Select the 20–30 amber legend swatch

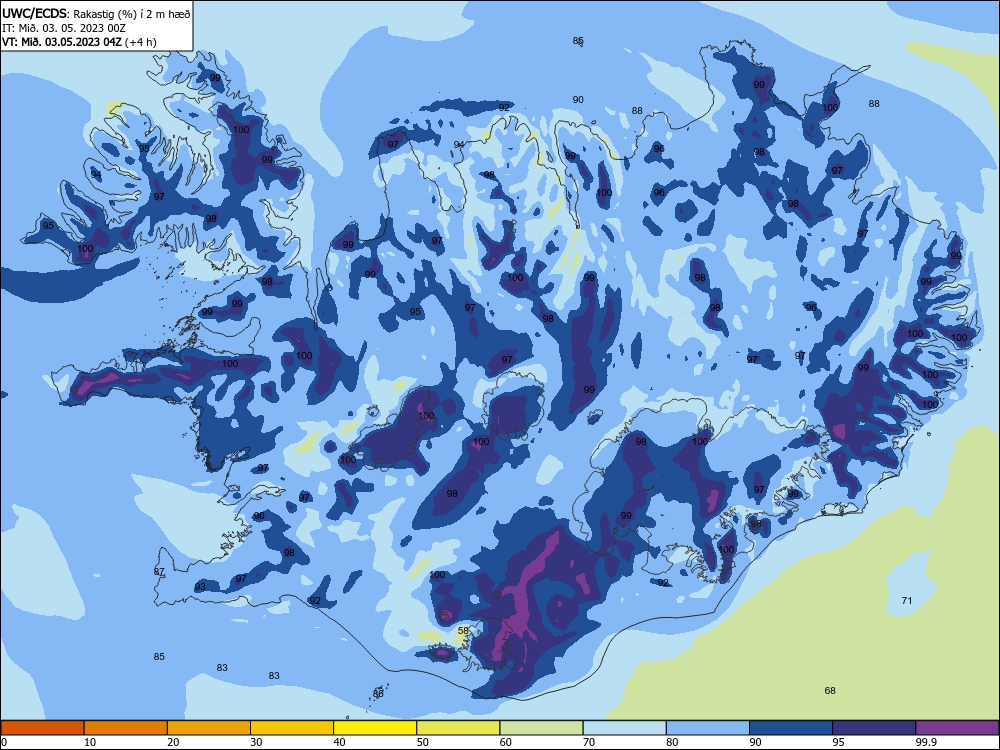[209, 728]
